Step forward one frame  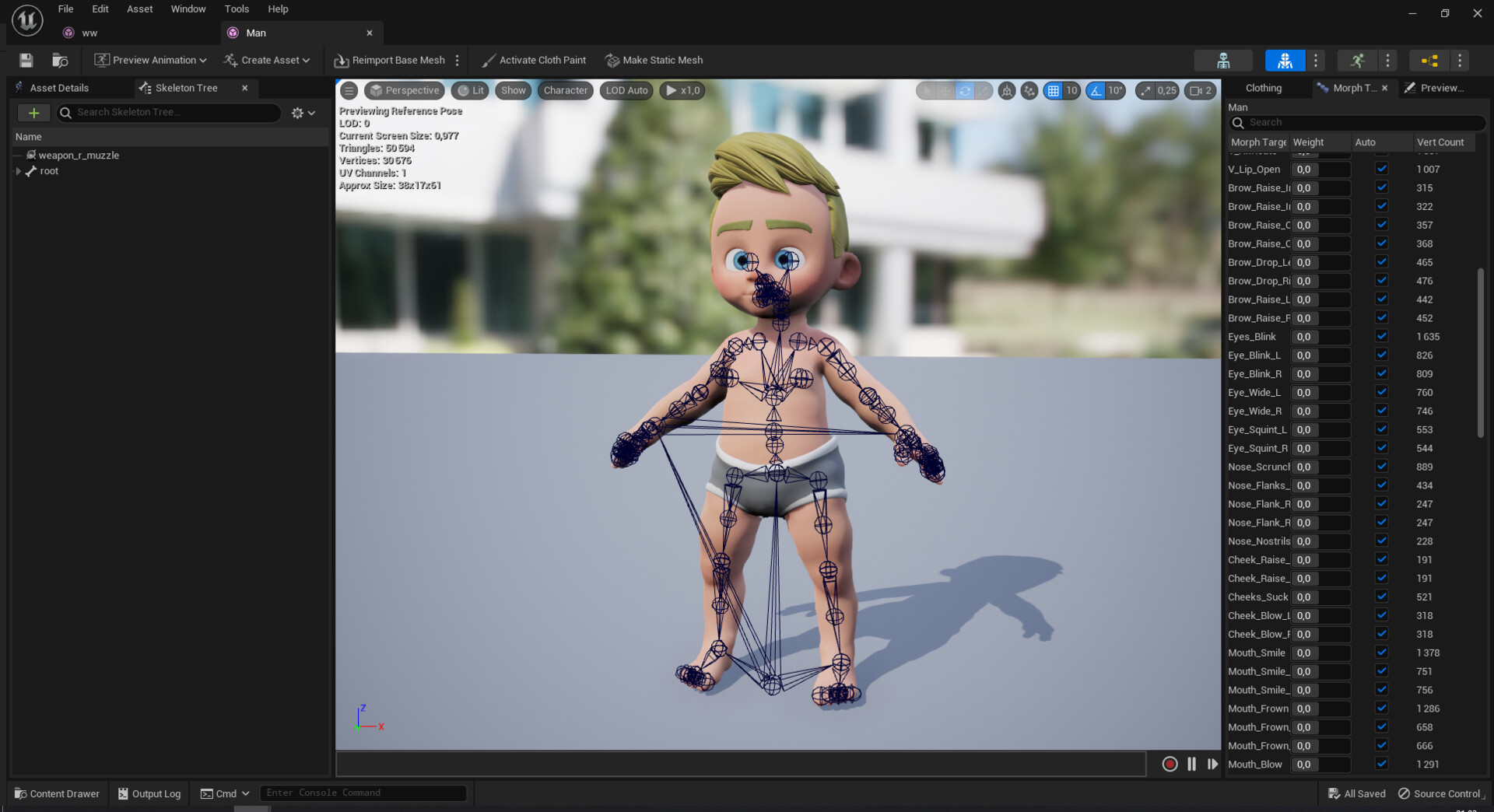tap(1212, 764)
